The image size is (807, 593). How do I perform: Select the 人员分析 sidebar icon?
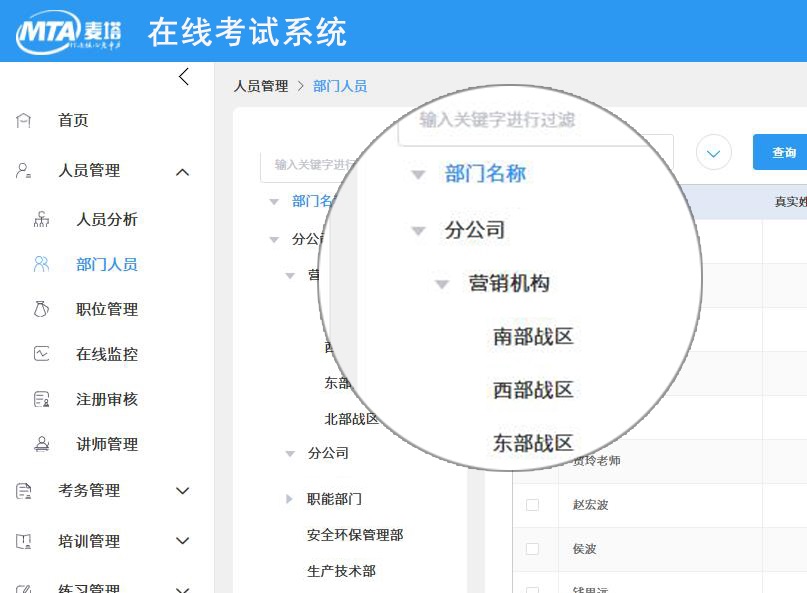(x=43, y=218)
